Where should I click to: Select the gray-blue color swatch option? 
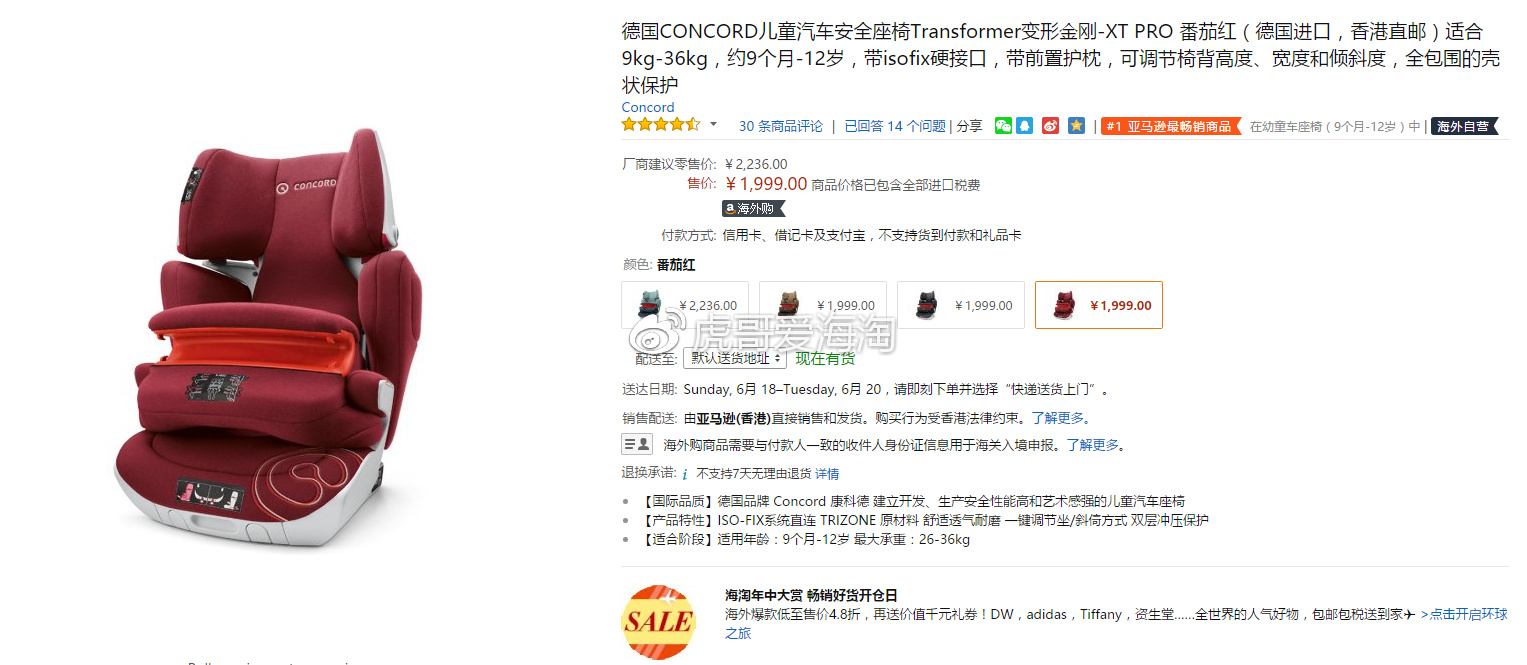pos(685,305)
